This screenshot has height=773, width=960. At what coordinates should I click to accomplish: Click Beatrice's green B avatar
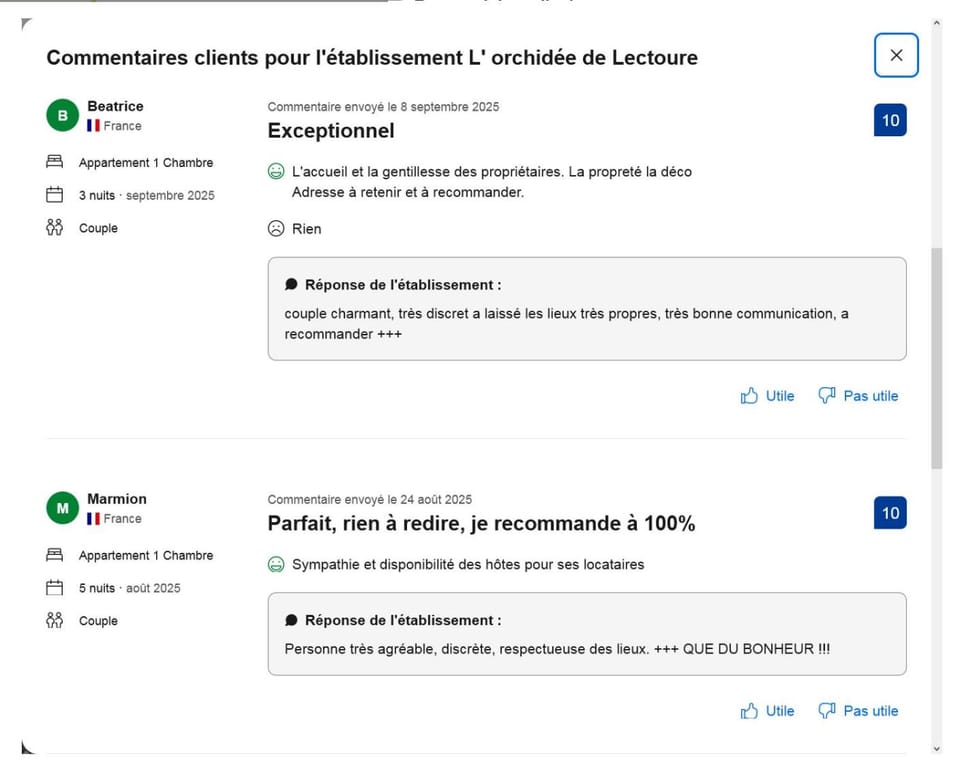[x=62, y=115]
